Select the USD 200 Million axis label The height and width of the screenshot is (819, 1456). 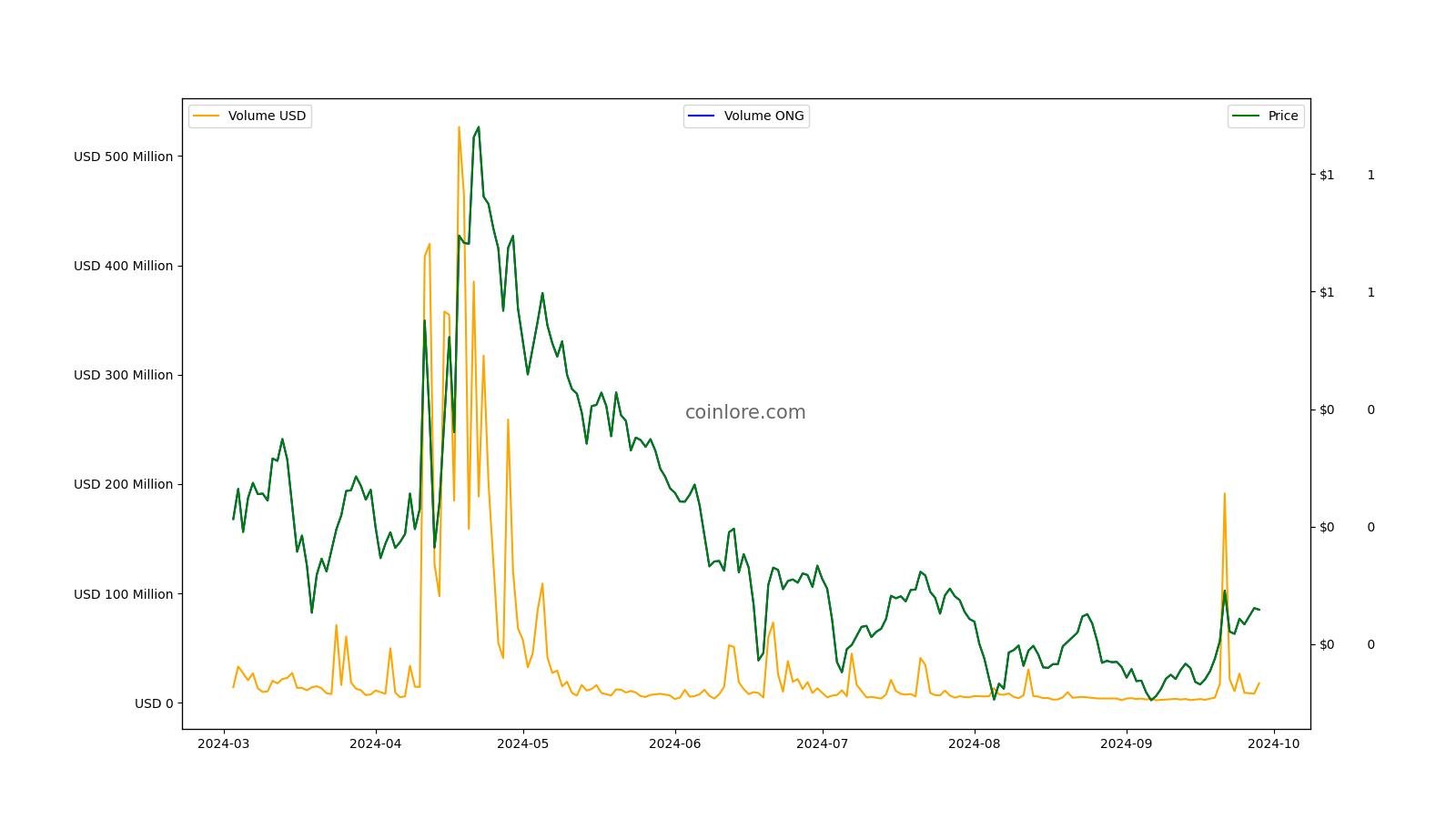(123, 484)
